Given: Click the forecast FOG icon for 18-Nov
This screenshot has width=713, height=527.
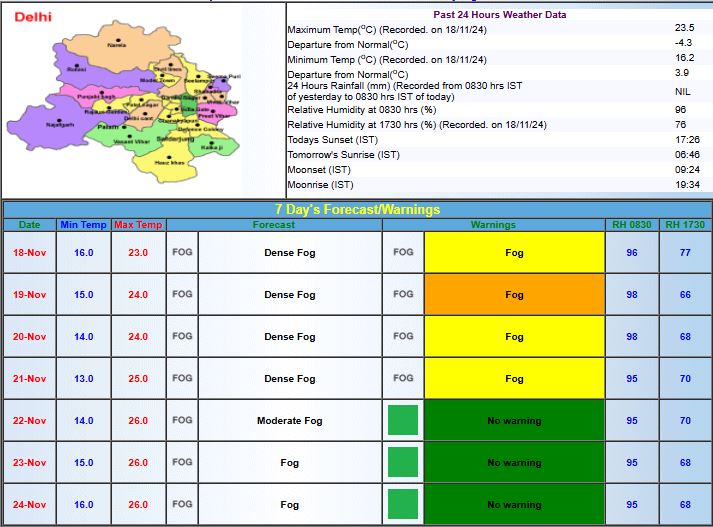Looking at the screenshot, I should tap(182, 252).
